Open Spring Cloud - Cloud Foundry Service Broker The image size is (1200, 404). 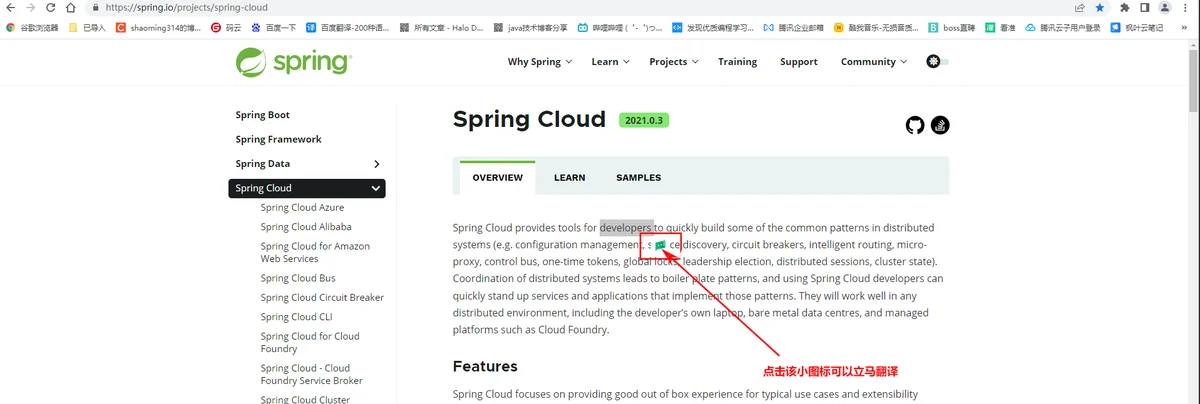[x=310, y=374]
